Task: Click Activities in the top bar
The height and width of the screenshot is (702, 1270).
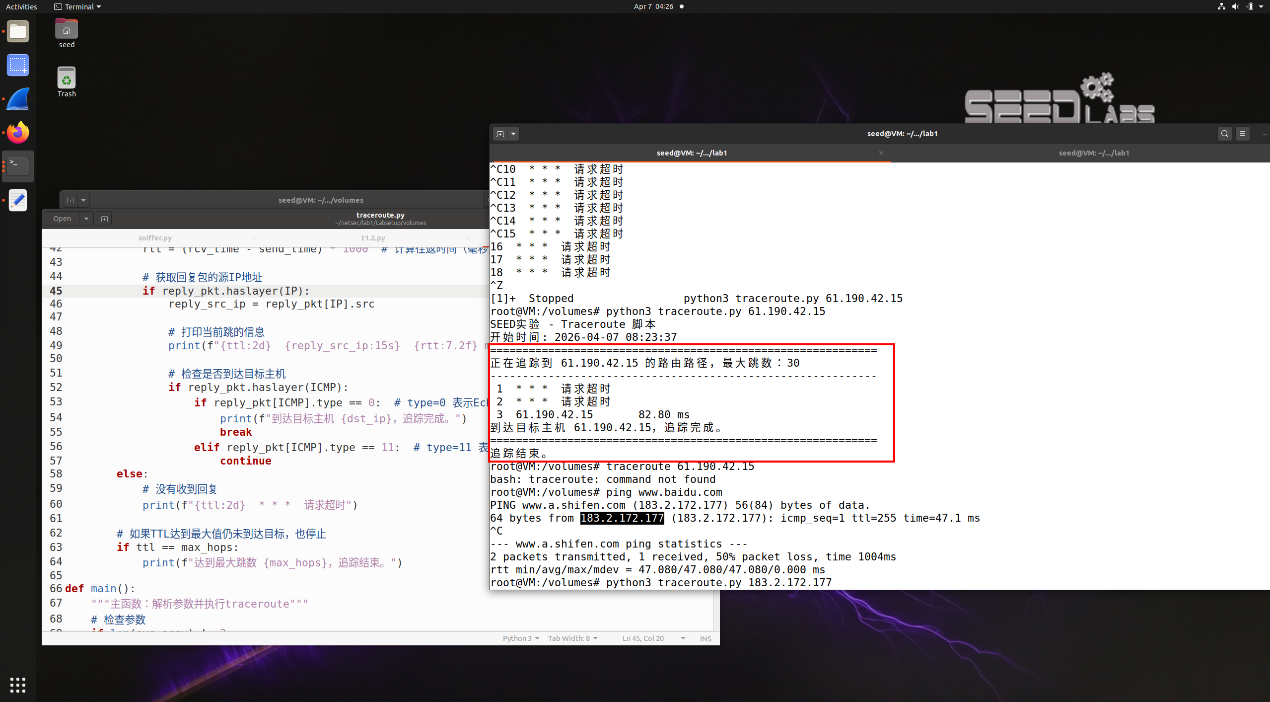Action: [21, 6]
